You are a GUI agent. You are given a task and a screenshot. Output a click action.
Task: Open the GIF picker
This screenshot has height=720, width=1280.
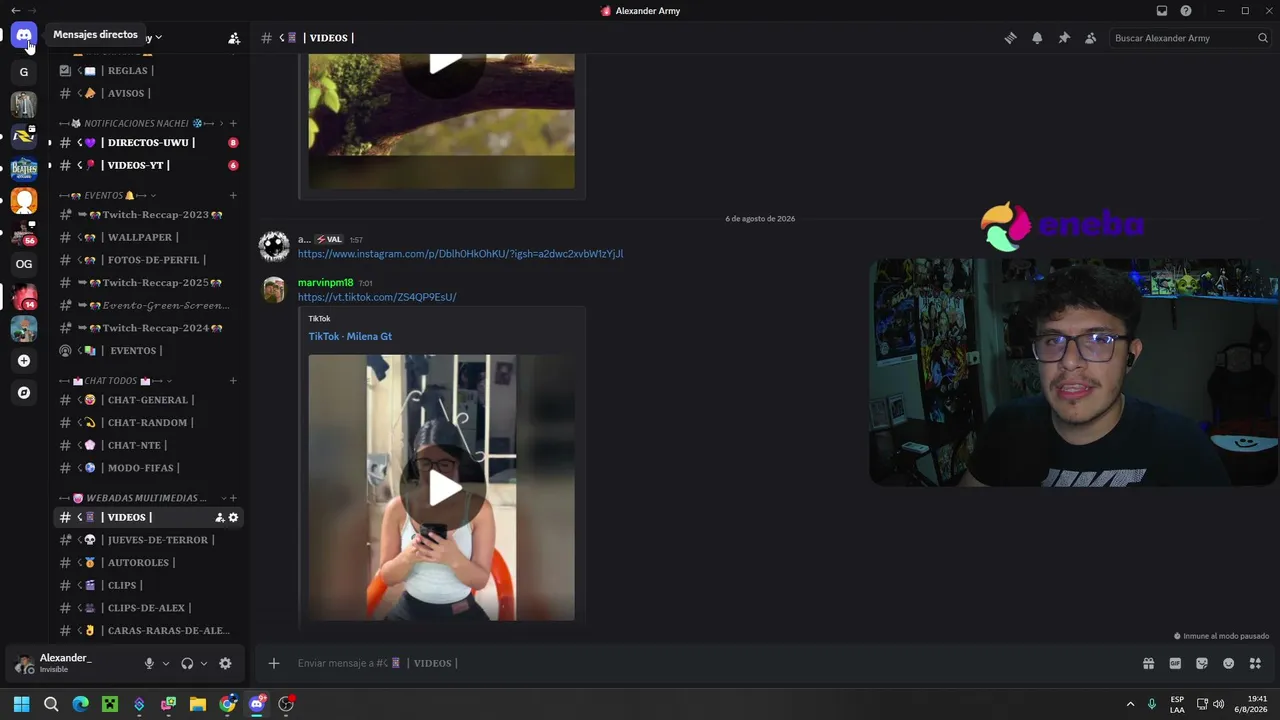(1175, 663)
